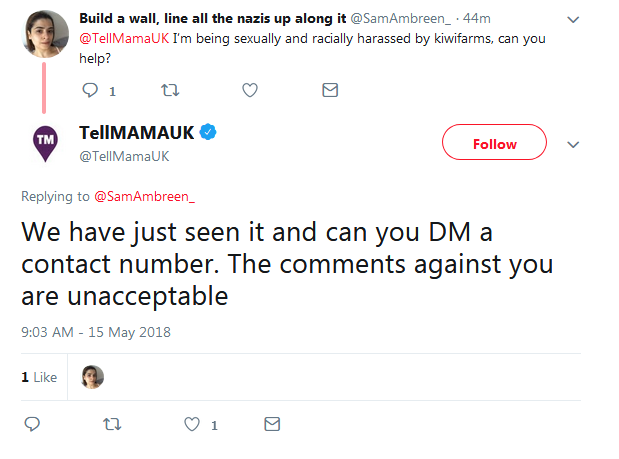This screenshot has width=619, height=459.
Task: Open @SamAmbreen_ link in Replying to
Action: (144, 197)
